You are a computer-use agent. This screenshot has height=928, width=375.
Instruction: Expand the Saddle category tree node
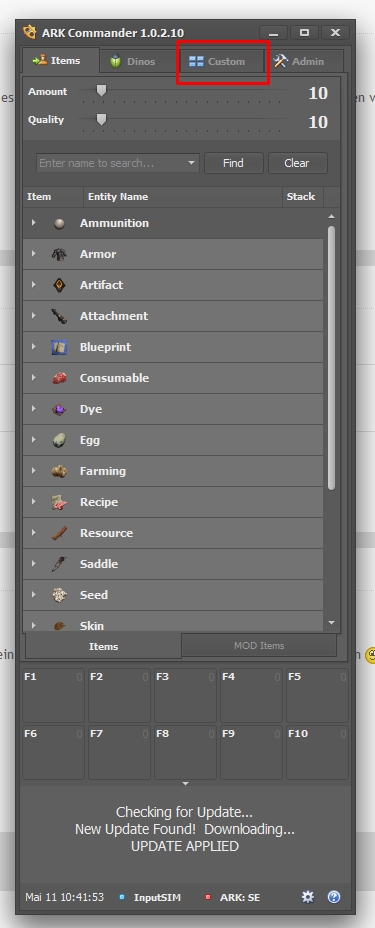(34, 563)
